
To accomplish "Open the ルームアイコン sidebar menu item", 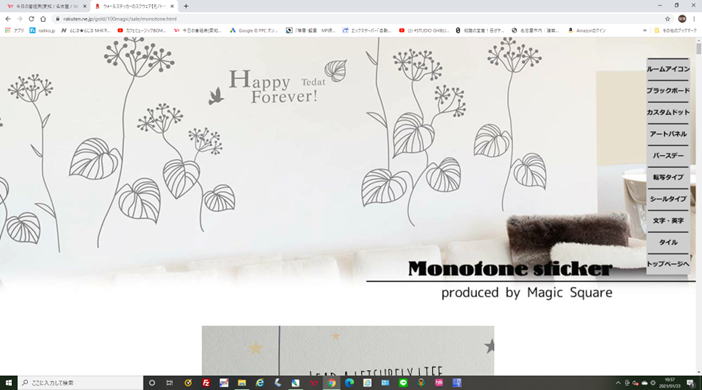I will 668,69.
